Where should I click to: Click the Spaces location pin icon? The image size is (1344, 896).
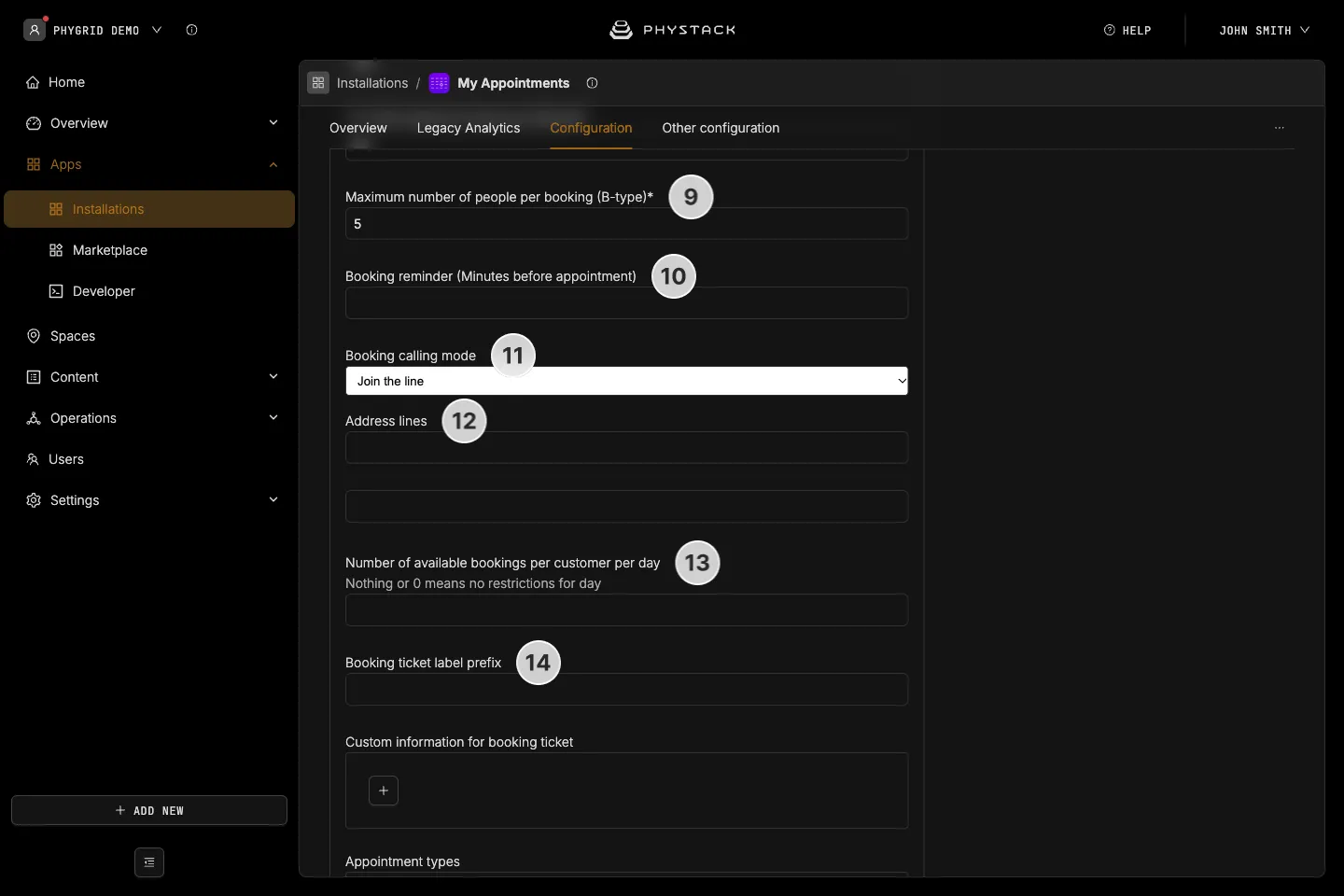(x=34, y=336)
